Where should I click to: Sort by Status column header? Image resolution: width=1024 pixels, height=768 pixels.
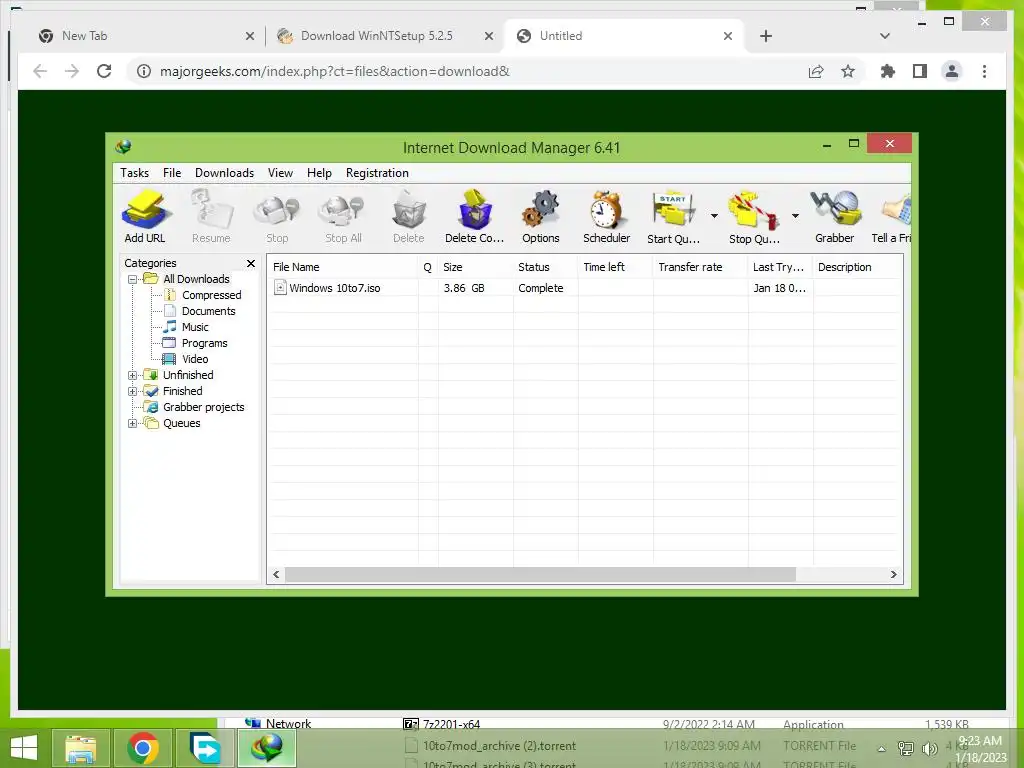(545, 267)
